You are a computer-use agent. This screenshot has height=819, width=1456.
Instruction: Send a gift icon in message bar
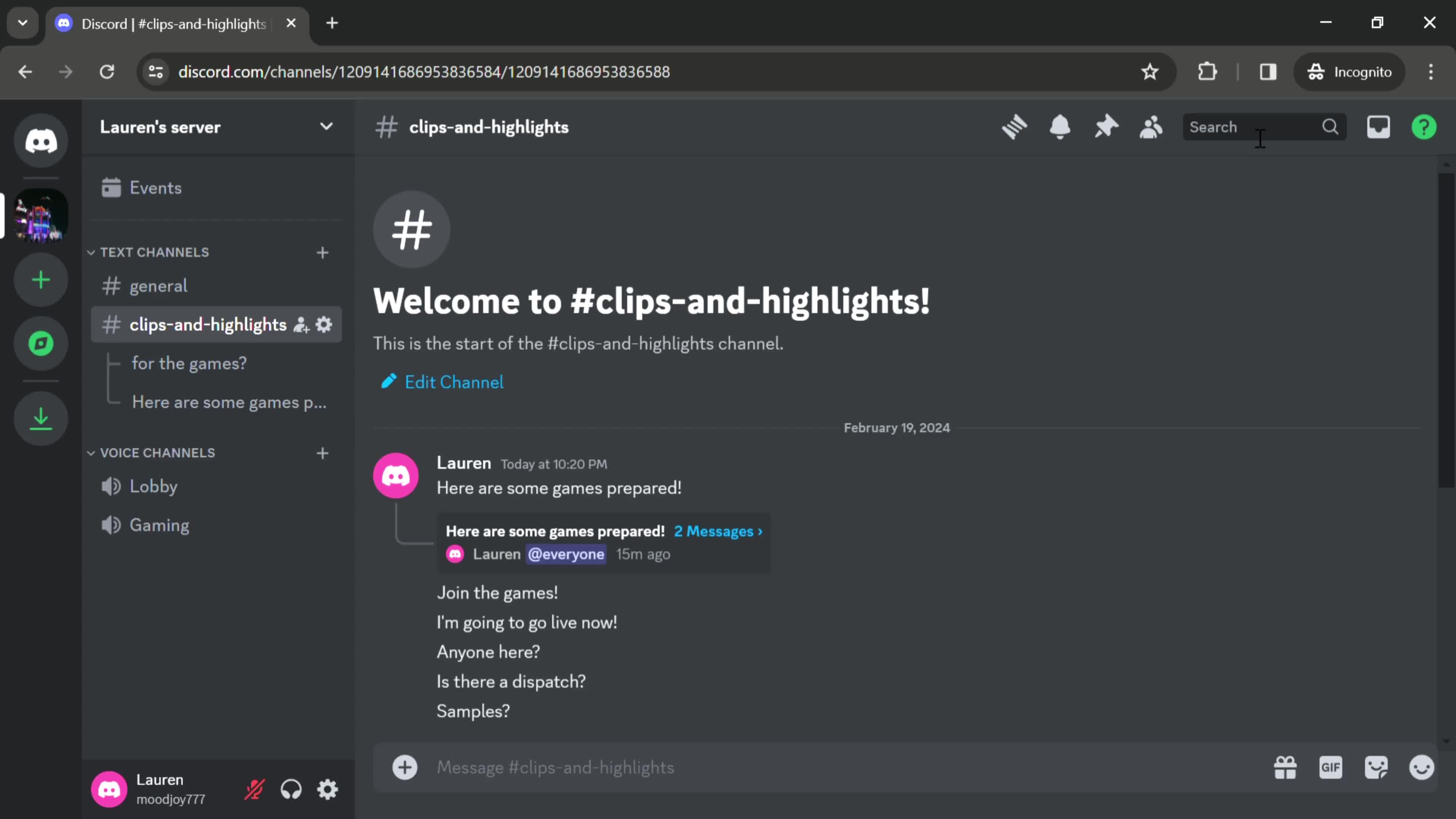1285,767
